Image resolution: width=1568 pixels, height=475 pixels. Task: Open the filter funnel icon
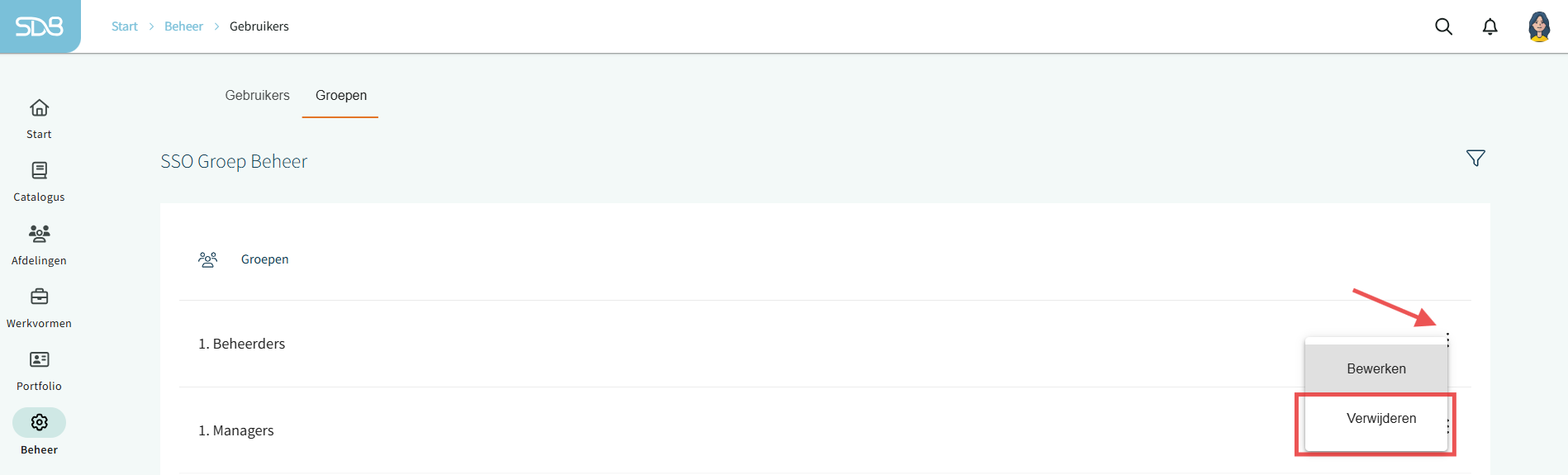[1475, 158]
